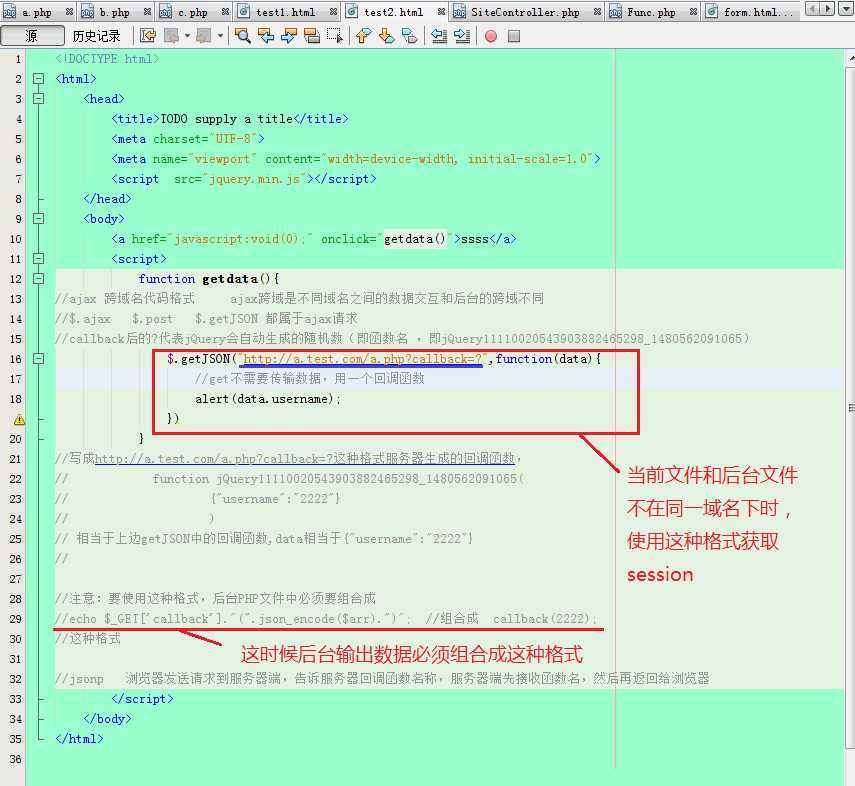
Task: Click the getdata() onclick value on line 10
Action: [414, 239]
